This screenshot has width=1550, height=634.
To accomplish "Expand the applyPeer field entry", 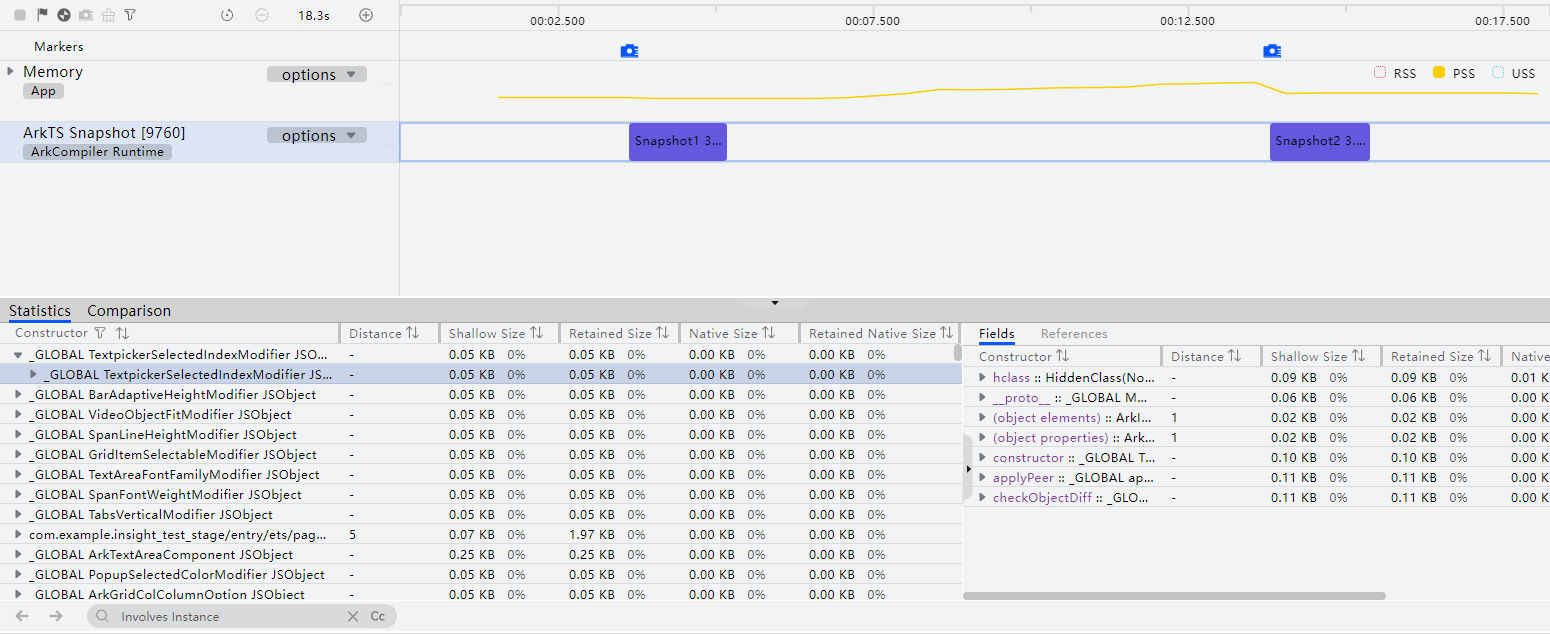I will 983,478.
